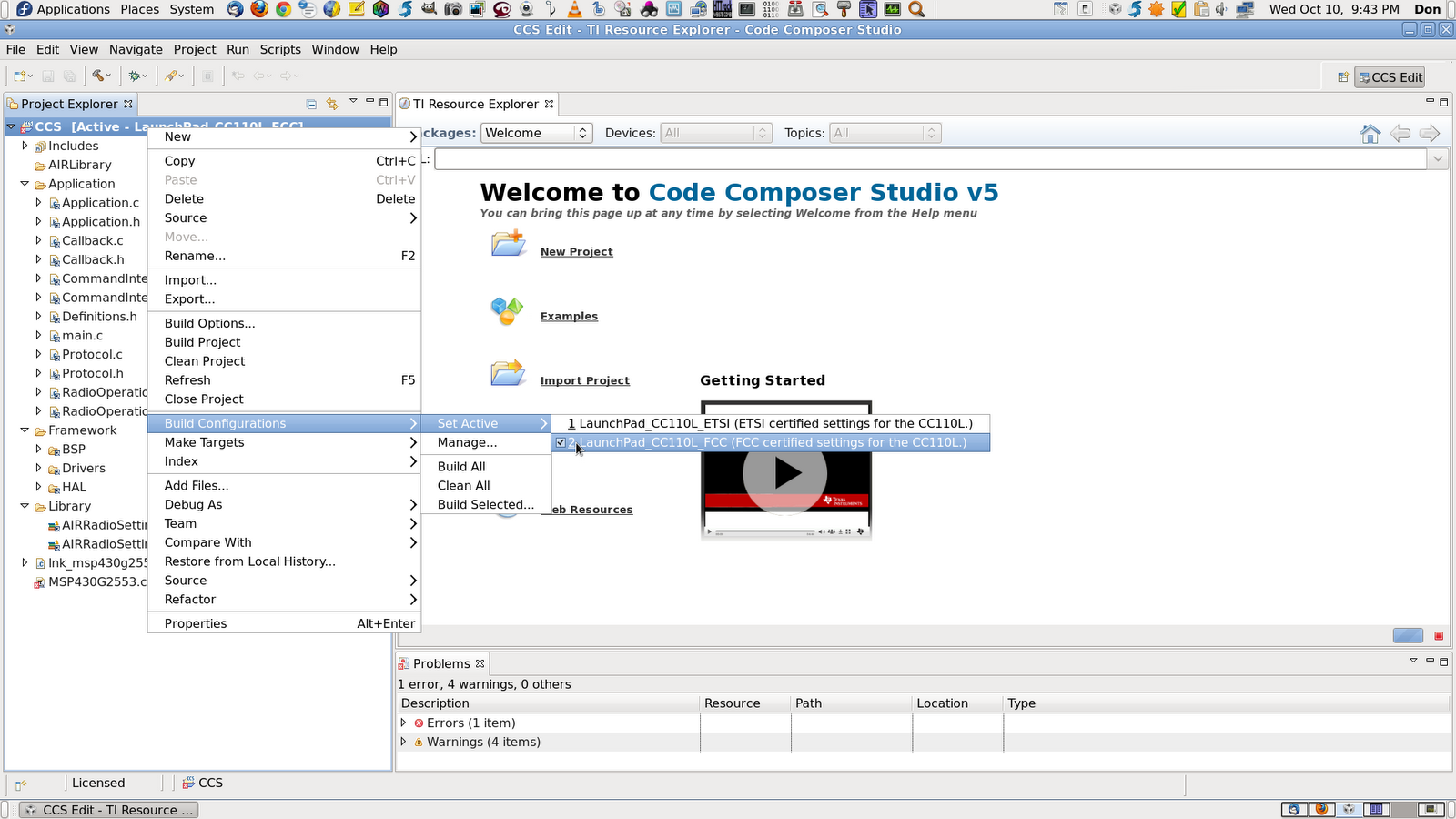Click the CCS Edit perspective button
The image size is (1456, 819).
coord(1390,77)
